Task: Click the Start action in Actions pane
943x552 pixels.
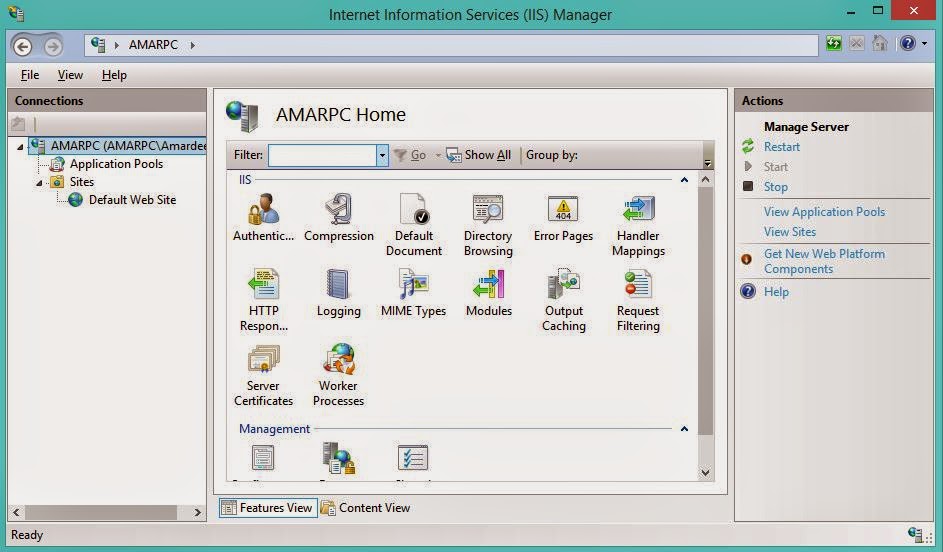Action: [775, 167]
